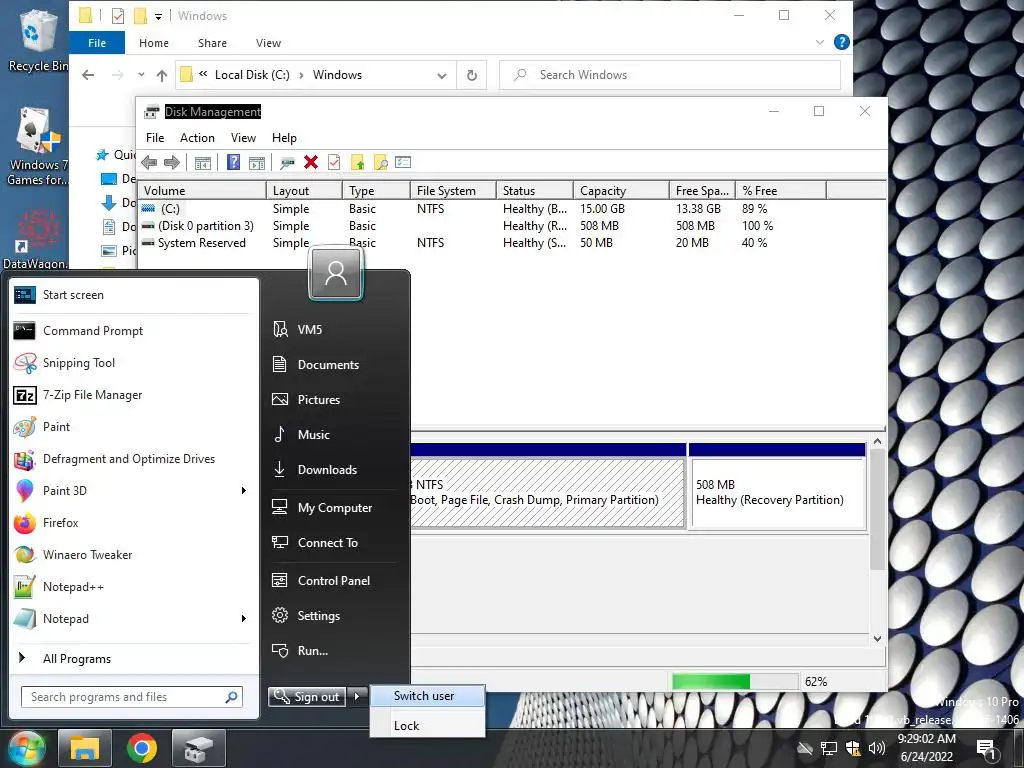Image resolution: width=1024 pixels, height=768 pixels.
Task: Launch Command Prompt from Start menu
Action: (x=134, y=330)
